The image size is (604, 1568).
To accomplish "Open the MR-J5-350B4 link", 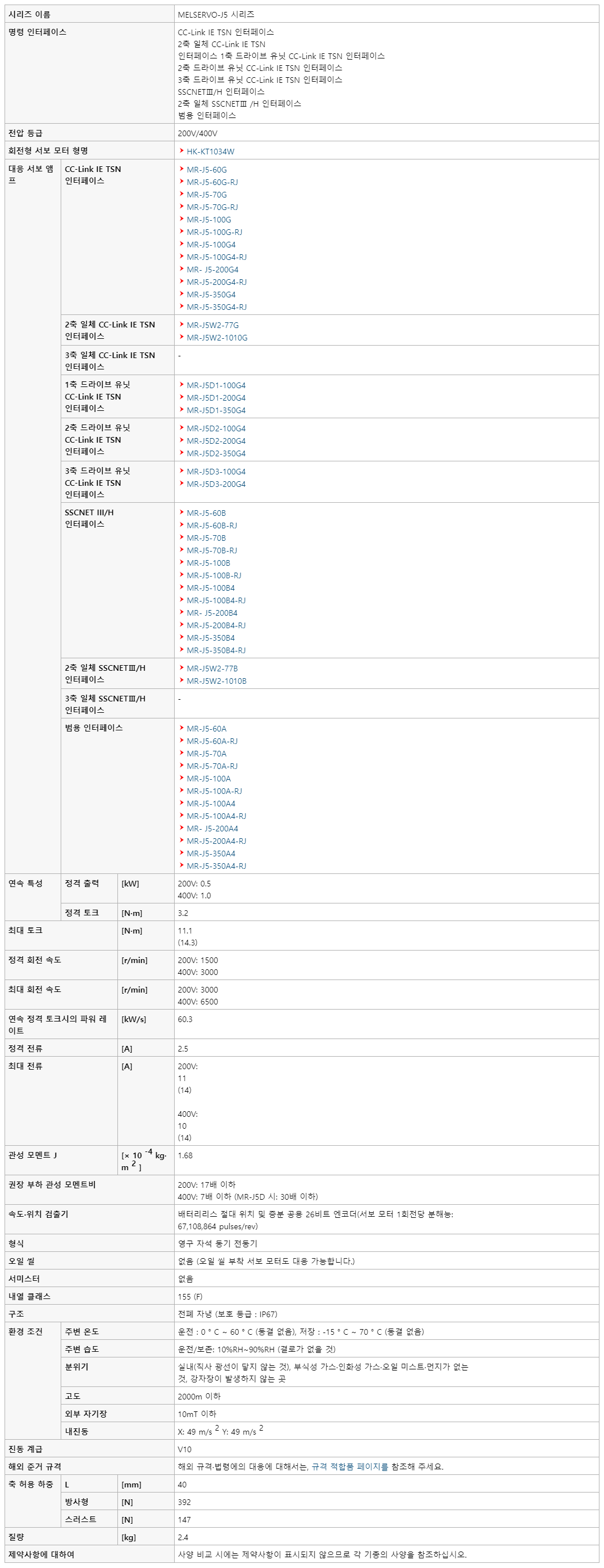I will click(x=210, y=638).
